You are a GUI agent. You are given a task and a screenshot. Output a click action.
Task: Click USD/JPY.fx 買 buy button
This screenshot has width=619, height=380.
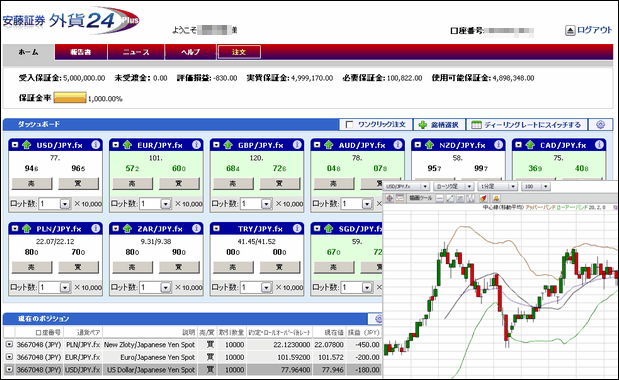click(x=78, y=183)
